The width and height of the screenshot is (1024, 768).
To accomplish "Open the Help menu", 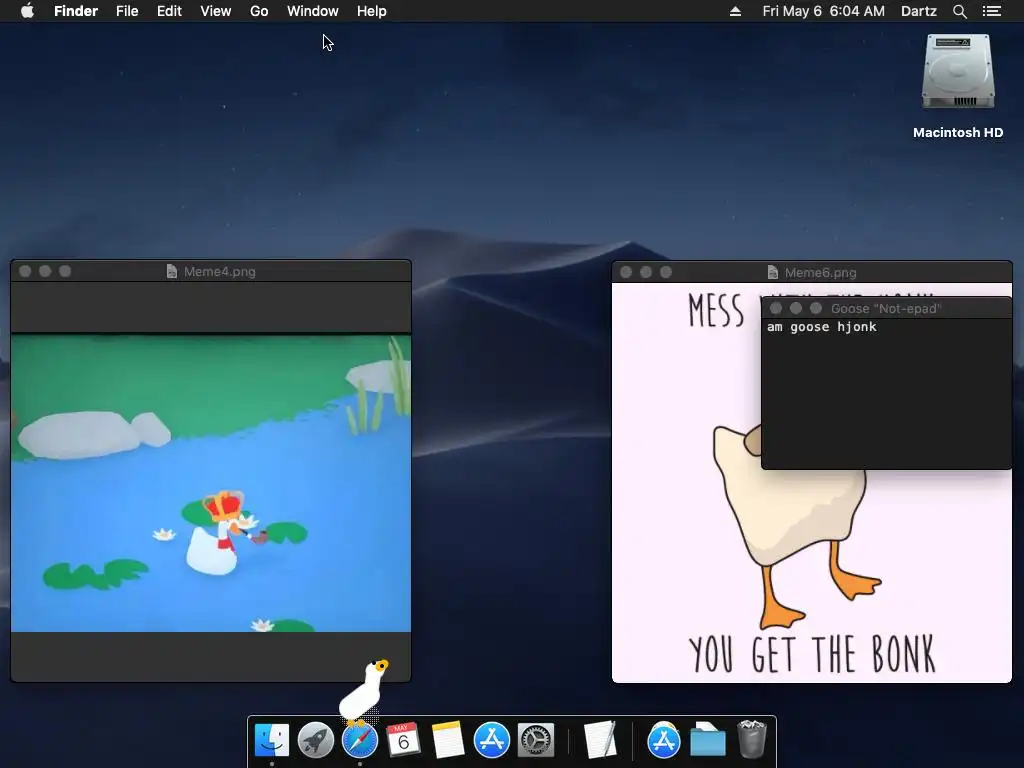I will tap(372, 11).
